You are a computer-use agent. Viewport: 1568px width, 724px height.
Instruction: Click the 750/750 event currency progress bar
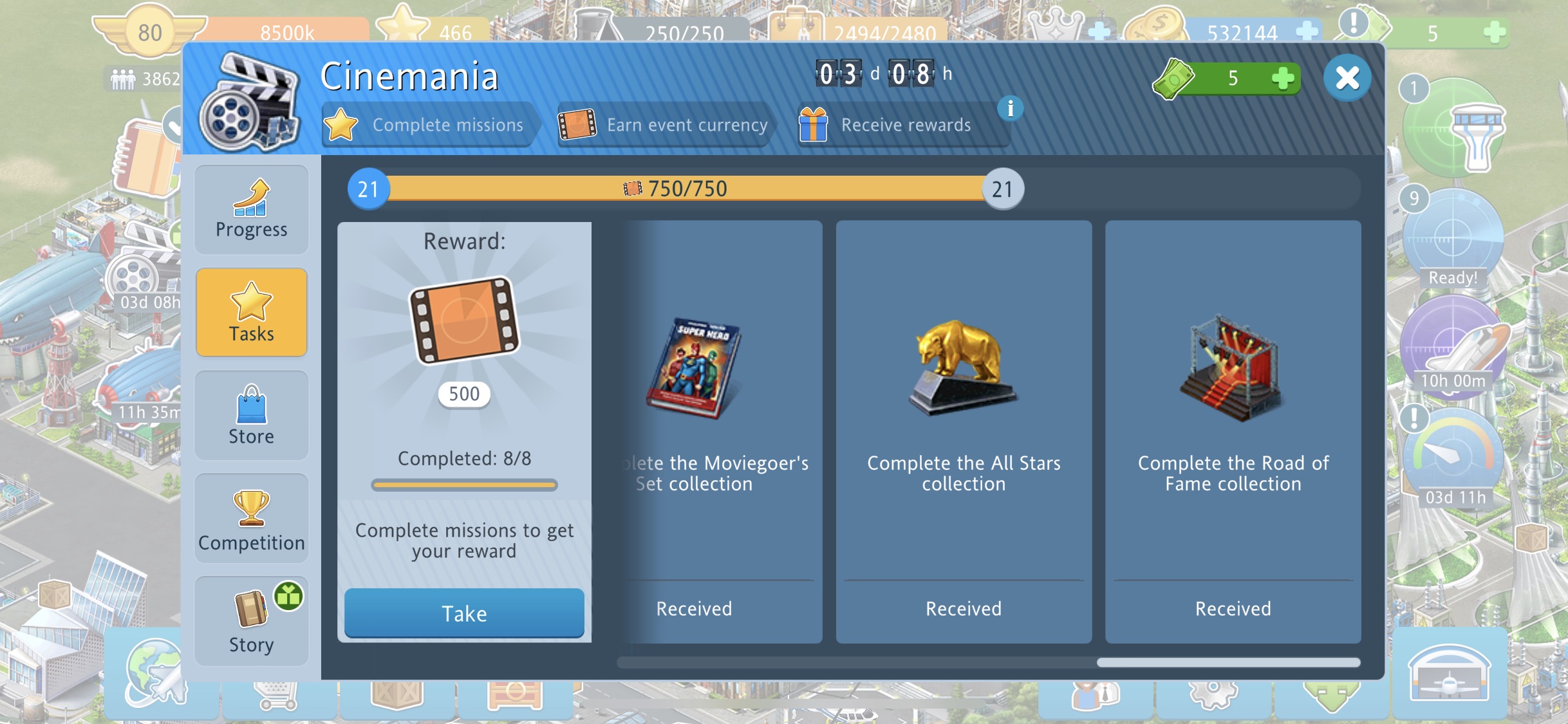tap(686, 189)
